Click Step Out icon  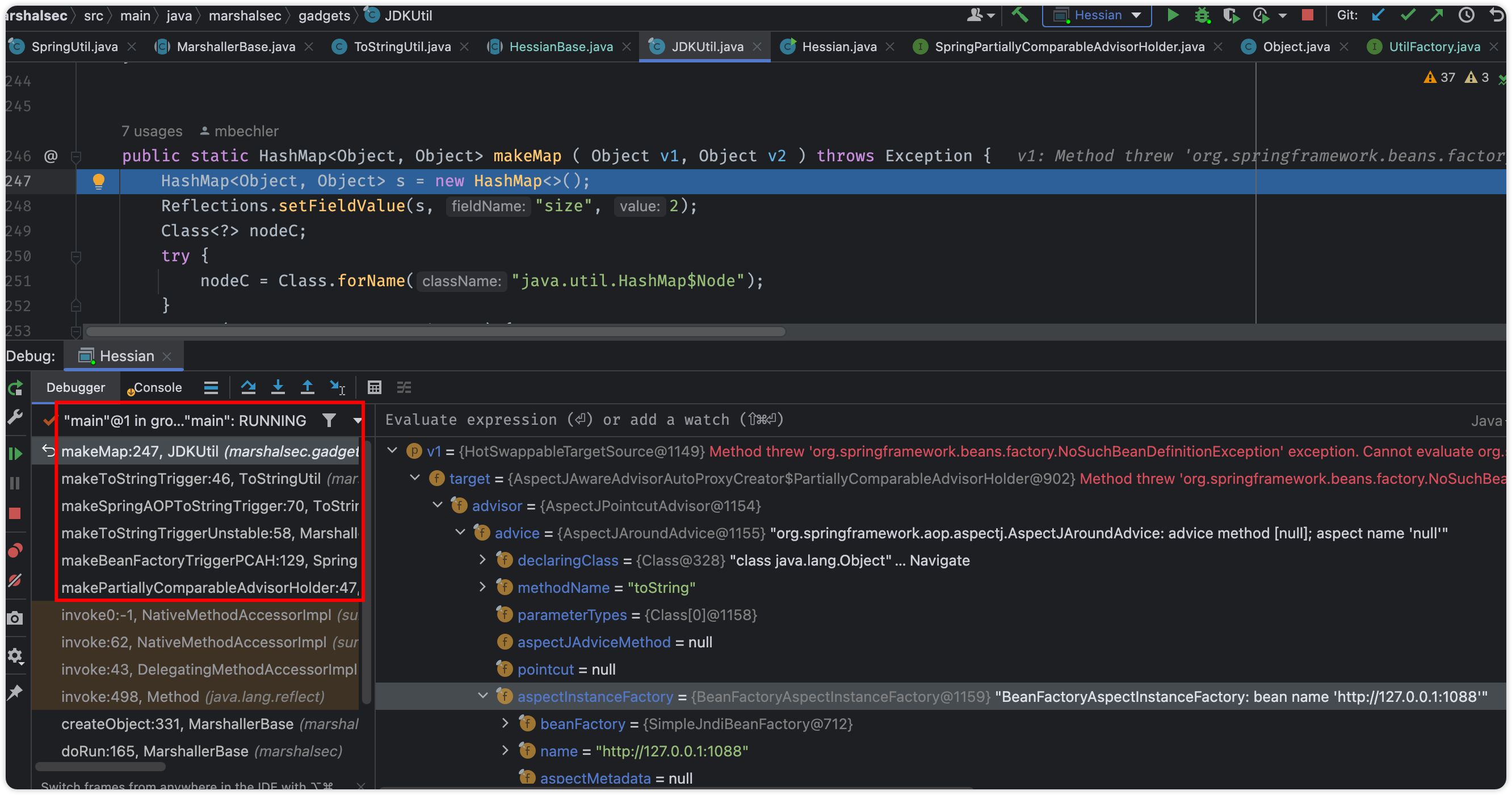(307, 387)
